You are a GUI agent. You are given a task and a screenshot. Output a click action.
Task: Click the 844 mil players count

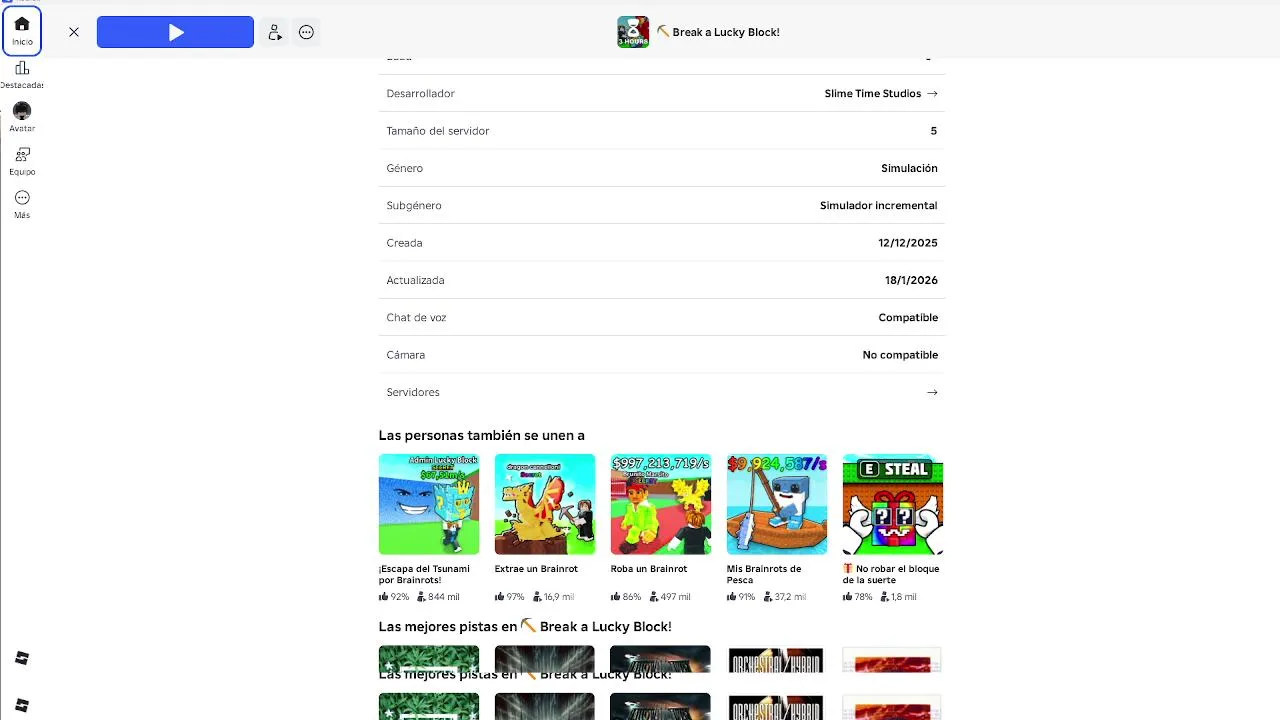tap(439, 597)
